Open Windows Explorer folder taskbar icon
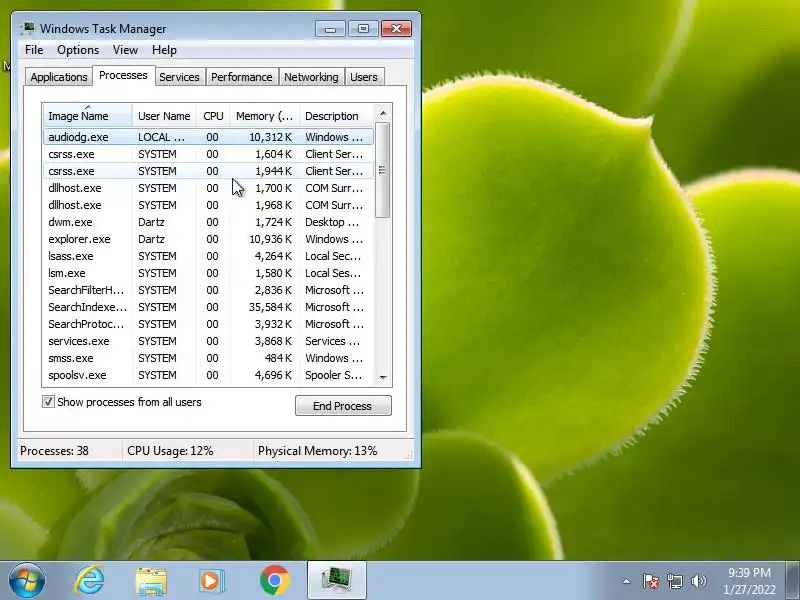Image resolution: width=800 pixels, height=600 pixels. [x=151, y=581]
